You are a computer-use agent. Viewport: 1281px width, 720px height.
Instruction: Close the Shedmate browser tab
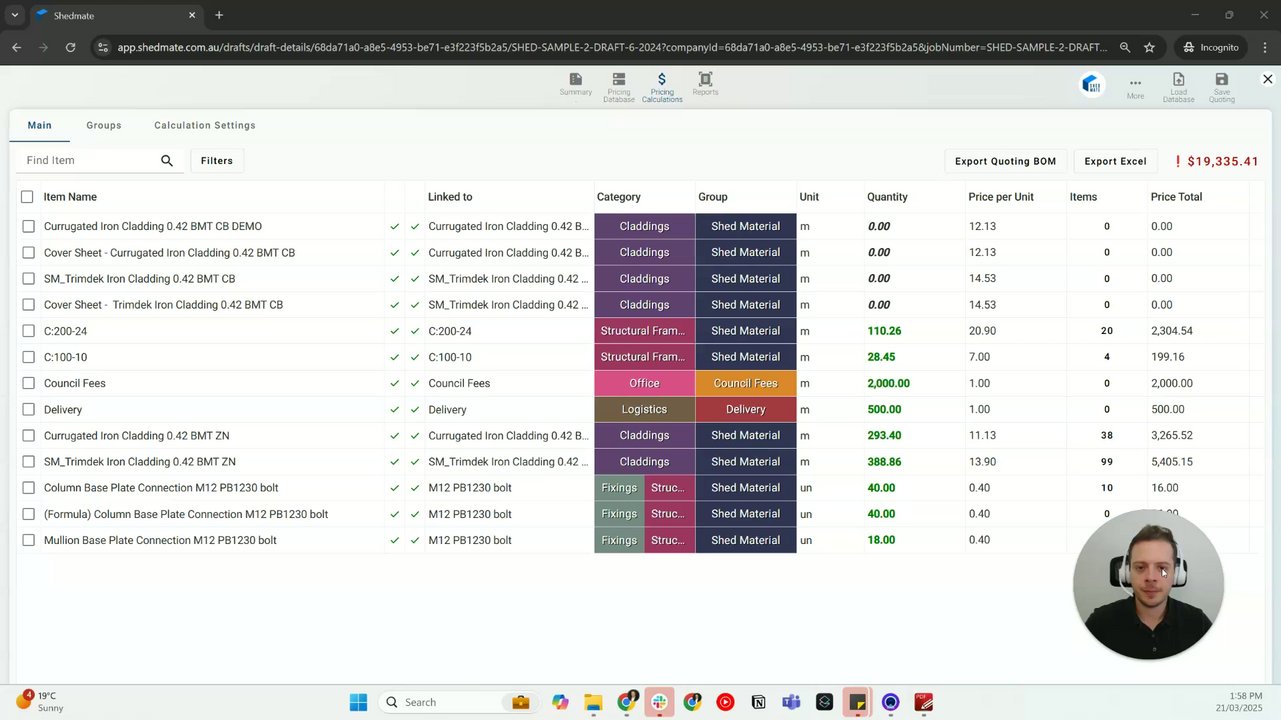tap(192, 15)
